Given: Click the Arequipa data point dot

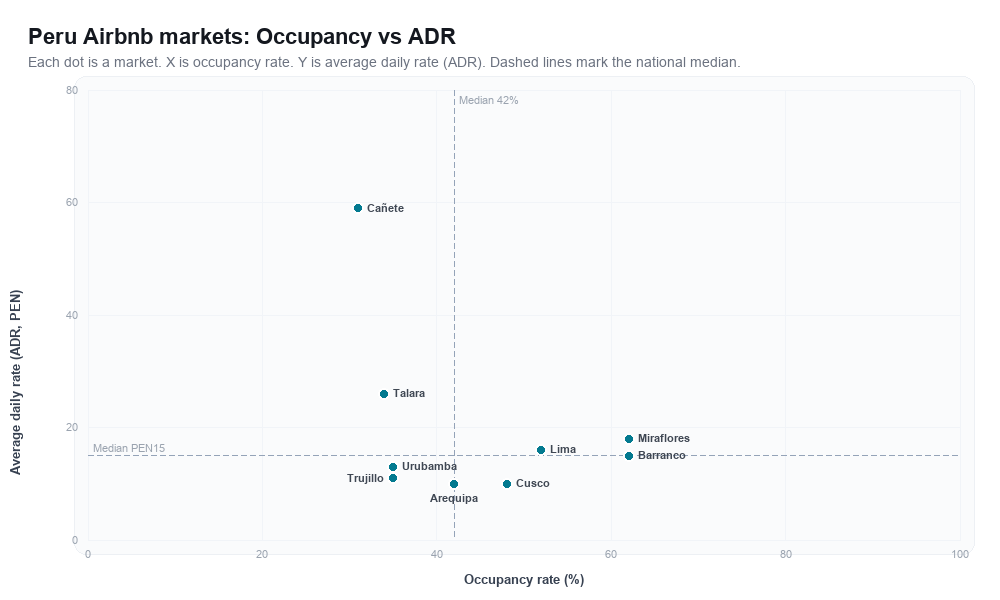Looking at the screenshot, I should 454,484.
